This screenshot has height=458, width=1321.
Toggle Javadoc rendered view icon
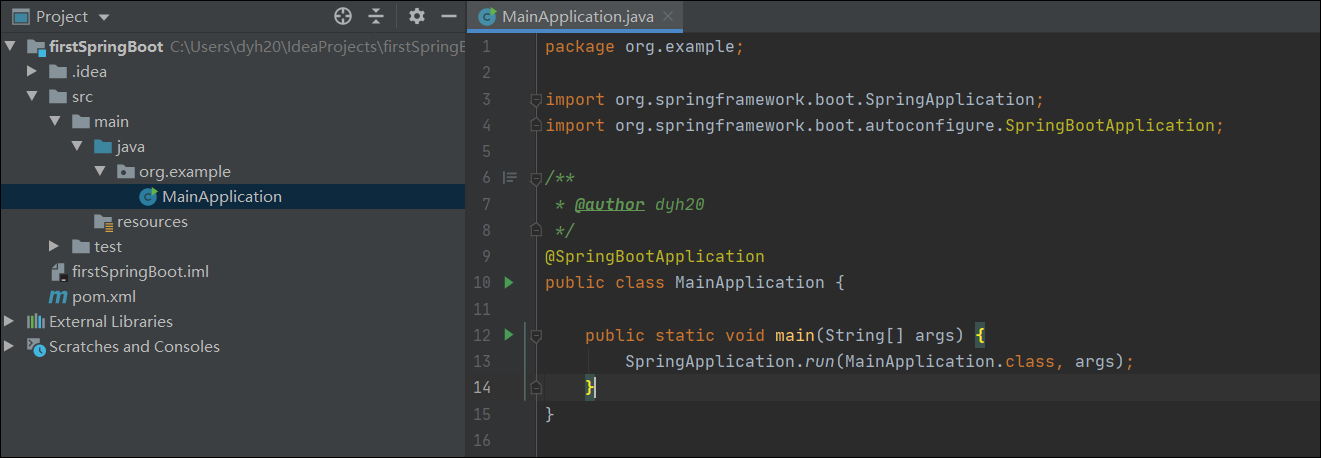[510, 178]
